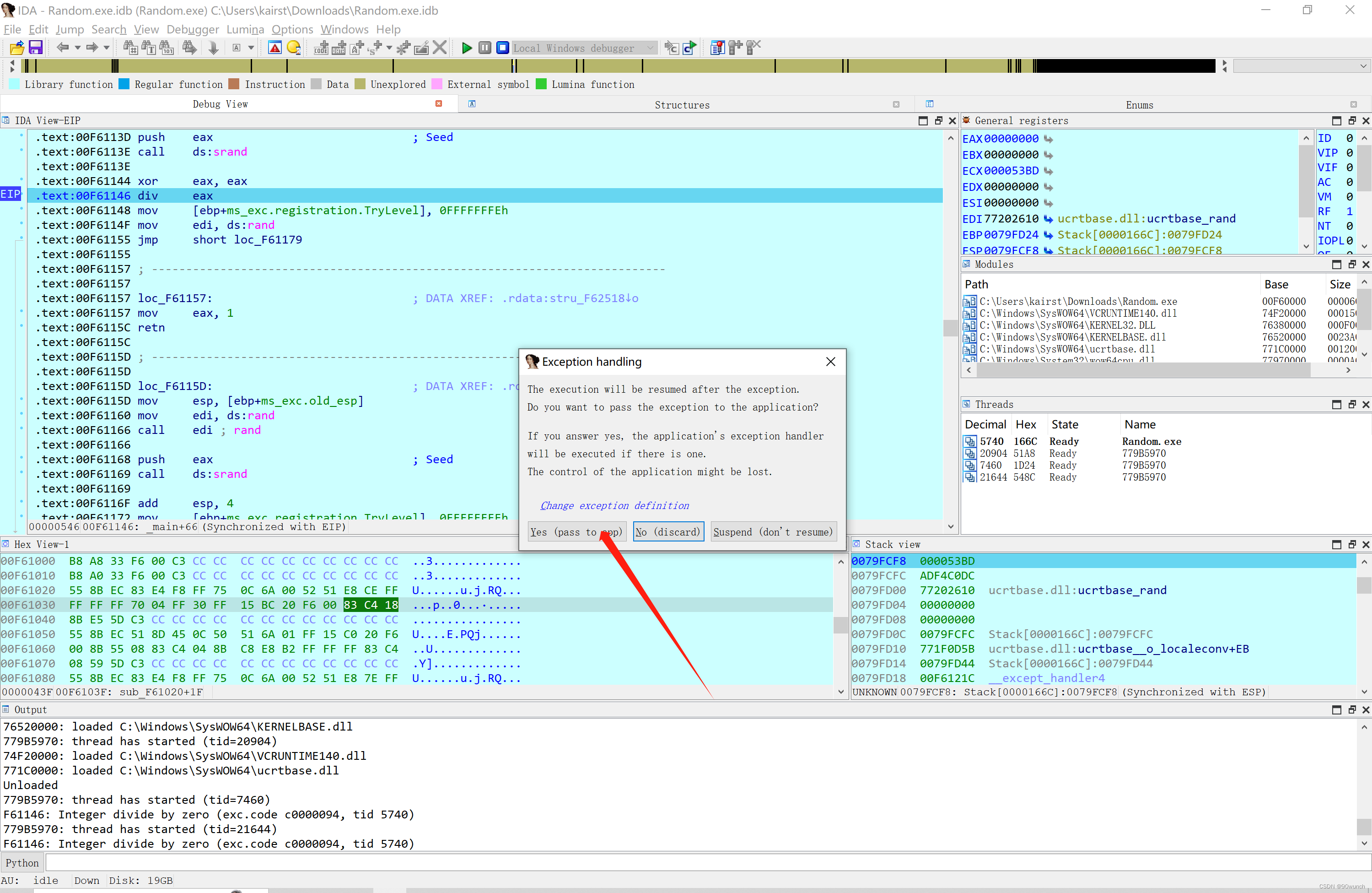The height and width of the screenshot is (893, 1372).
Task: Click the Save database floppy icon
Action: pos(36,48)
